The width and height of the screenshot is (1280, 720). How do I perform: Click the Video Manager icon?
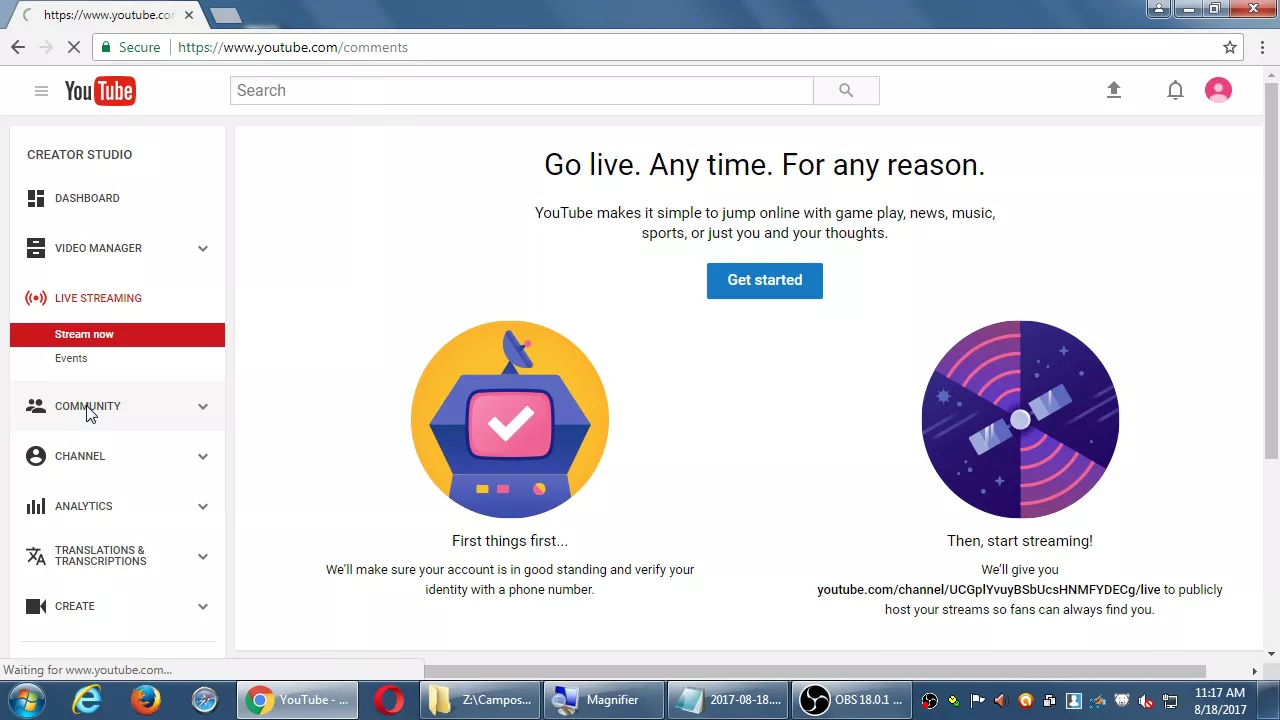click(x=36, y=248)
